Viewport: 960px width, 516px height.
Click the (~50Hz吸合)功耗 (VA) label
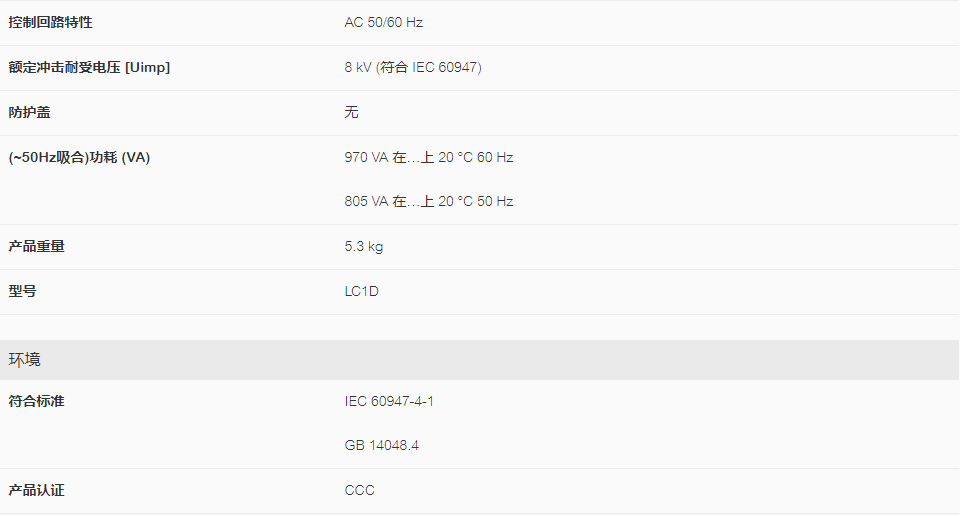pos(79,157)
